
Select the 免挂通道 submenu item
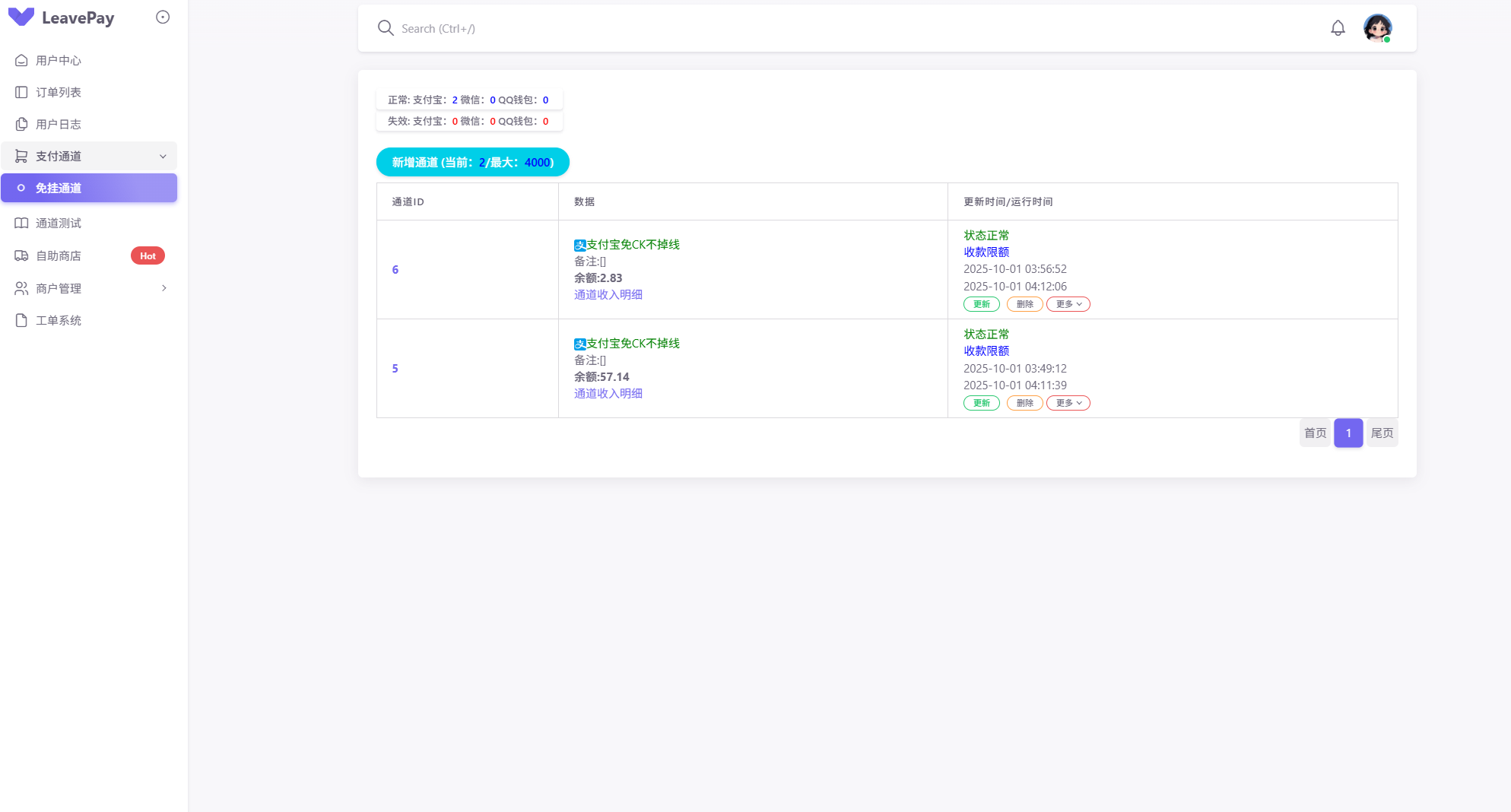59,188
